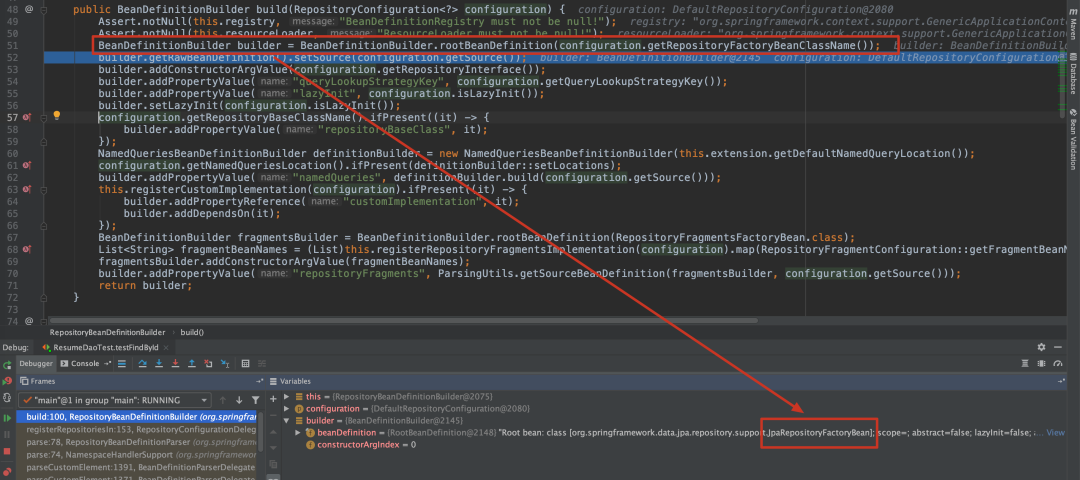Click the Resume Program green arrow
Screen dimensions: 1080x480
click(7, 418)
